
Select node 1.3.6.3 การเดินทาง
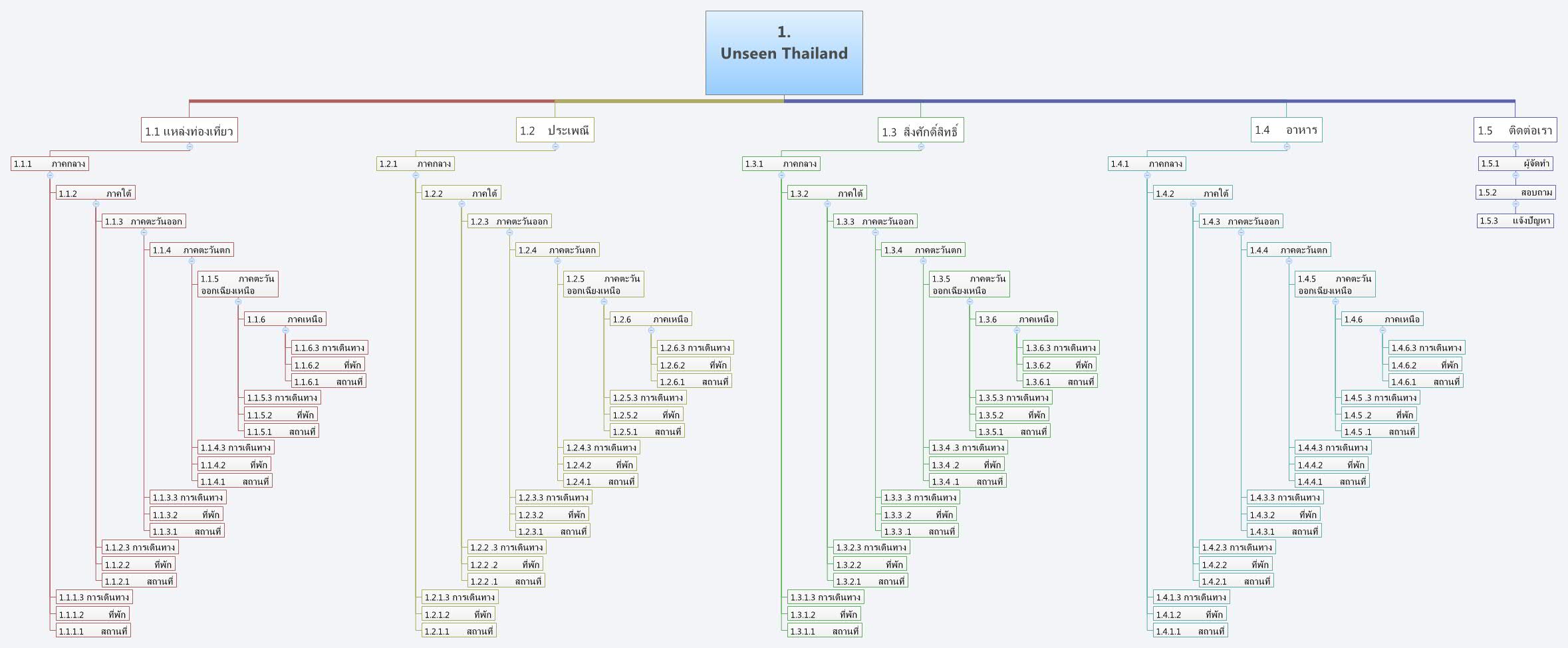click(x=1061, y=347)
